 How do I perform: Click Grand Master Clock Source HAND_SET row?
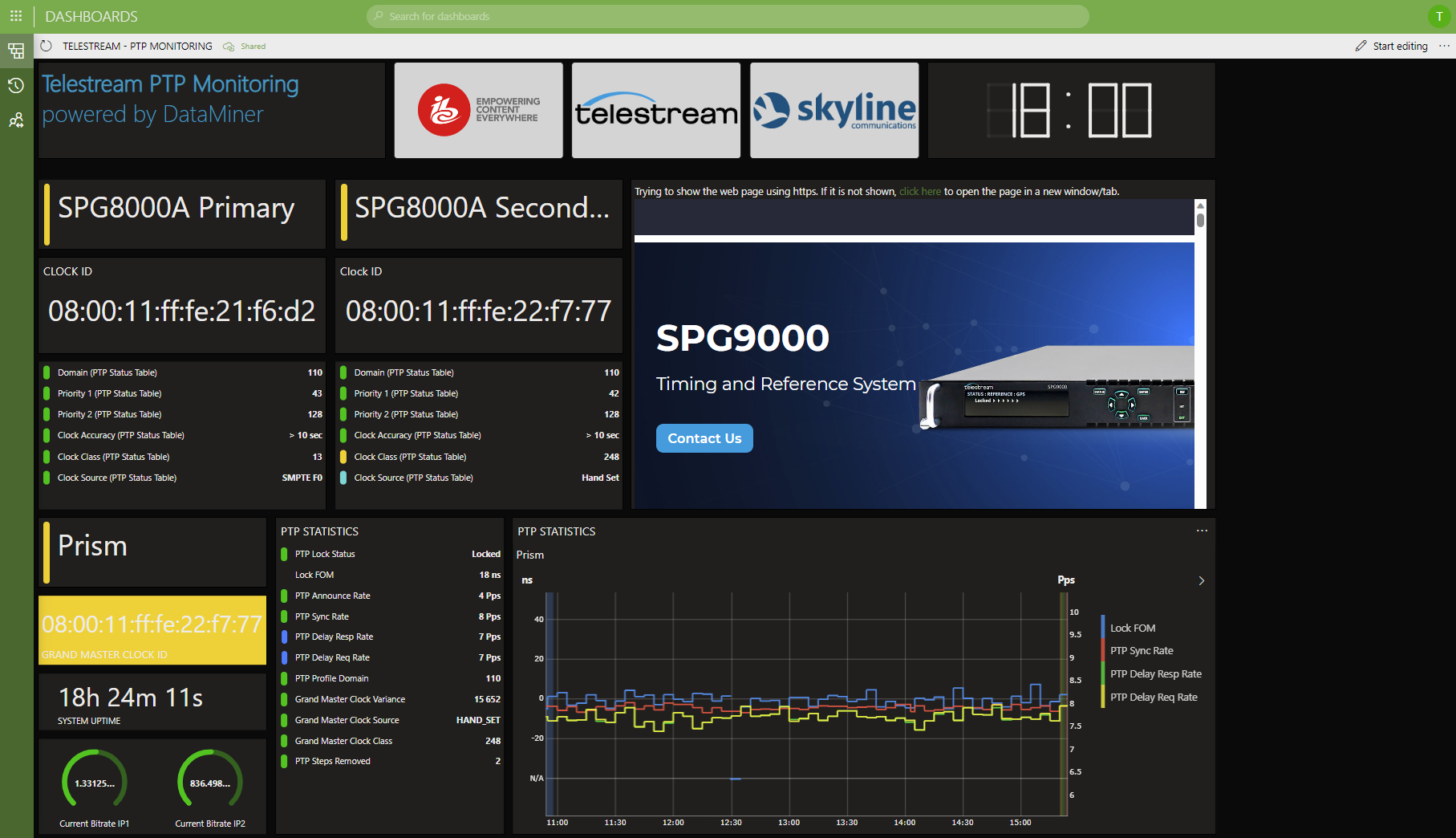391,720
